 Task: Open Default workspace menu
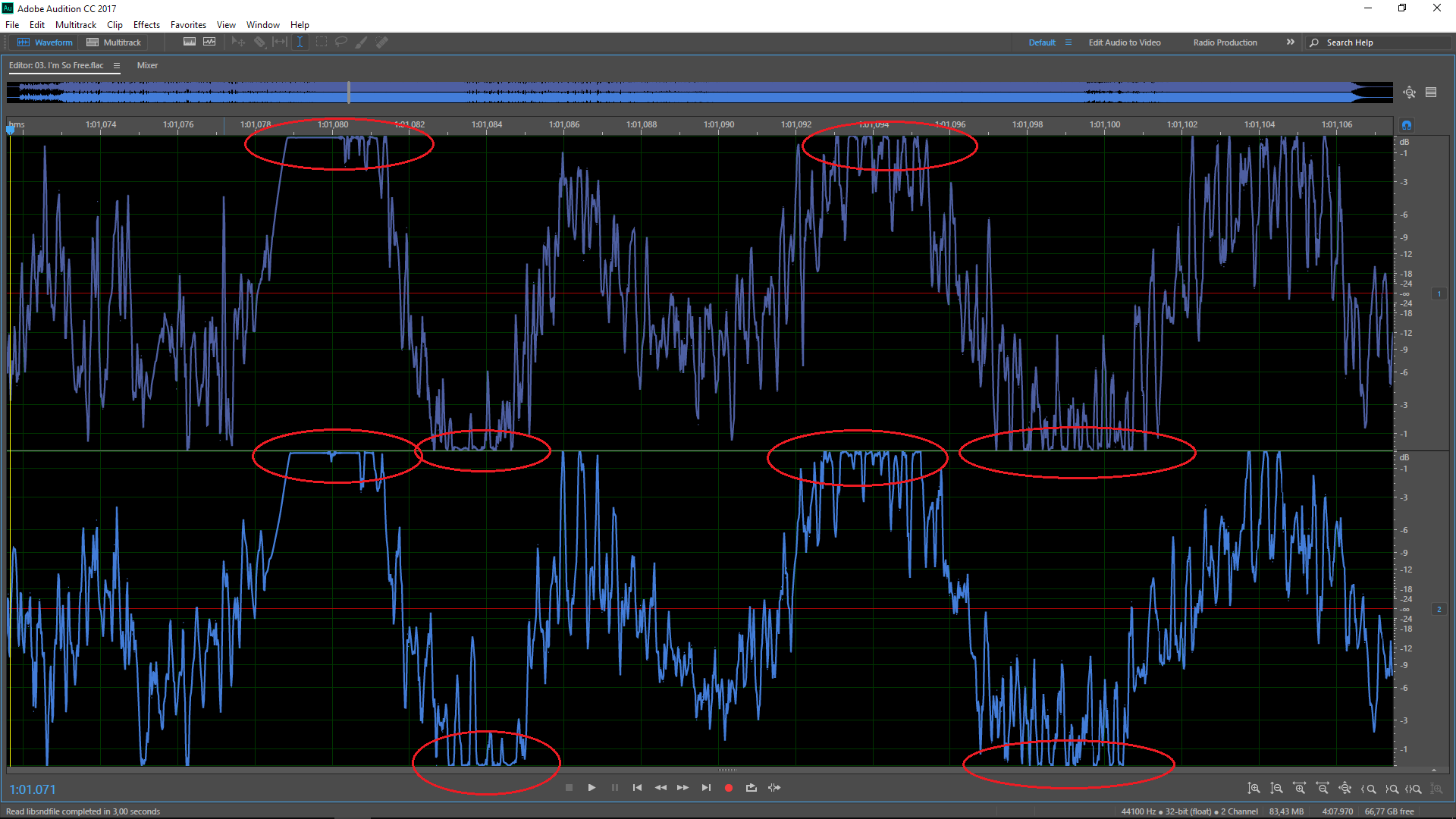(x=1068, y=42)
